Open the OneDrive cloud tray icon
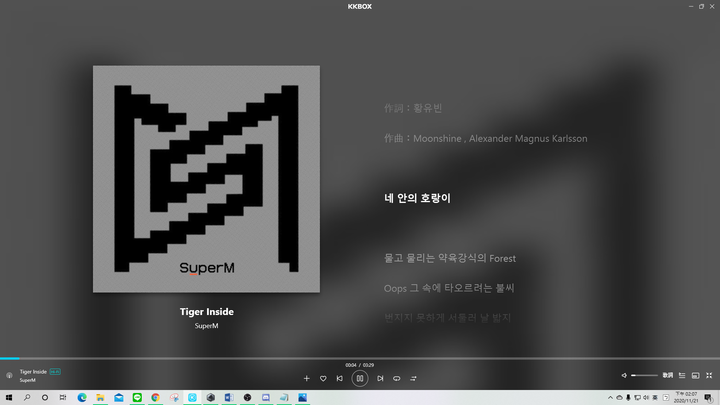The height and width of the screenshot is (405, 720). [x=619, y=398]
